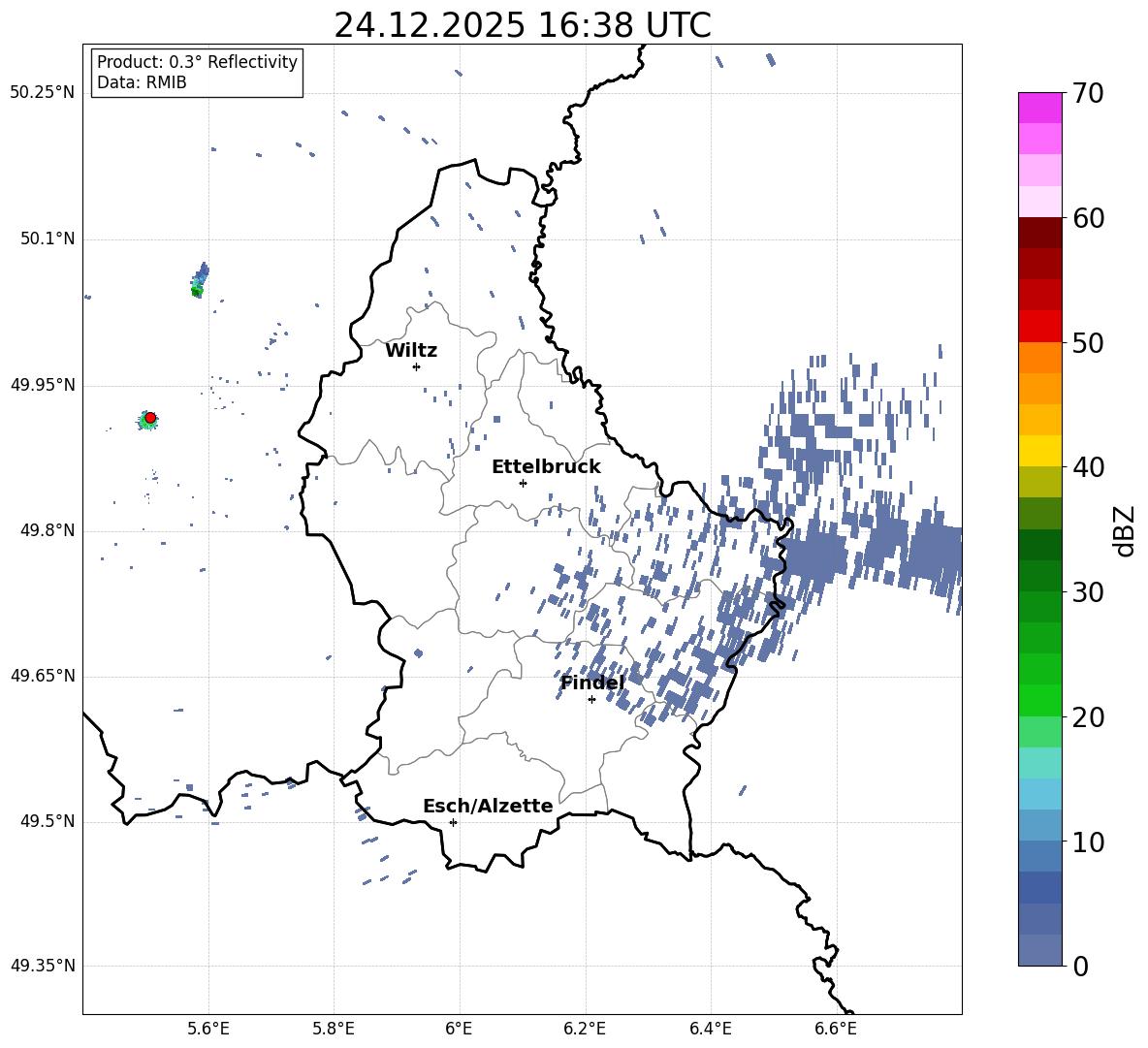
Task: Click the dBZ colorbar axis label
Action: (1126, 530)
